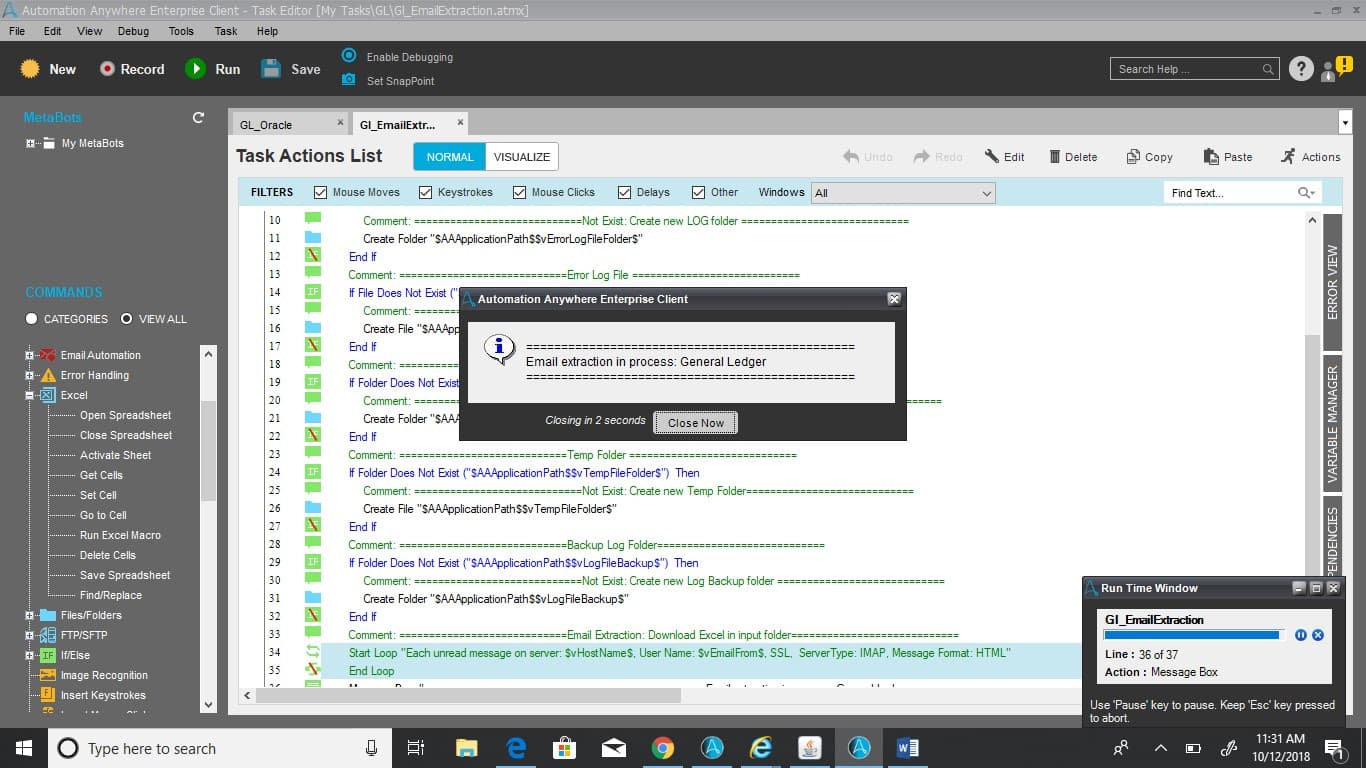Open the Tools menu

[x=181, y=31]
